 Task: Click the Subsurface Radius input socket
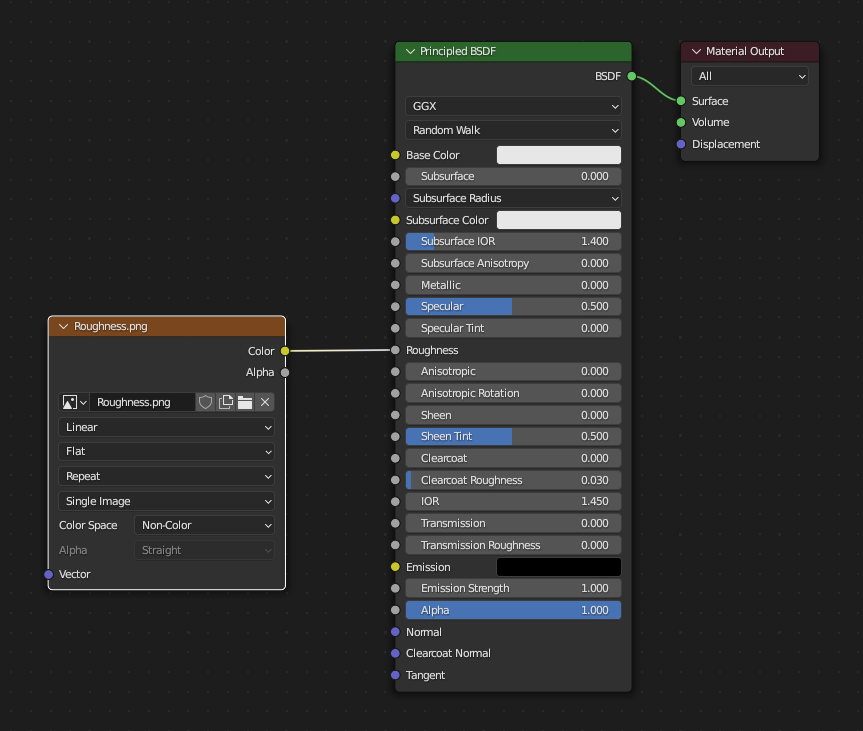click(x=395, y=198)
